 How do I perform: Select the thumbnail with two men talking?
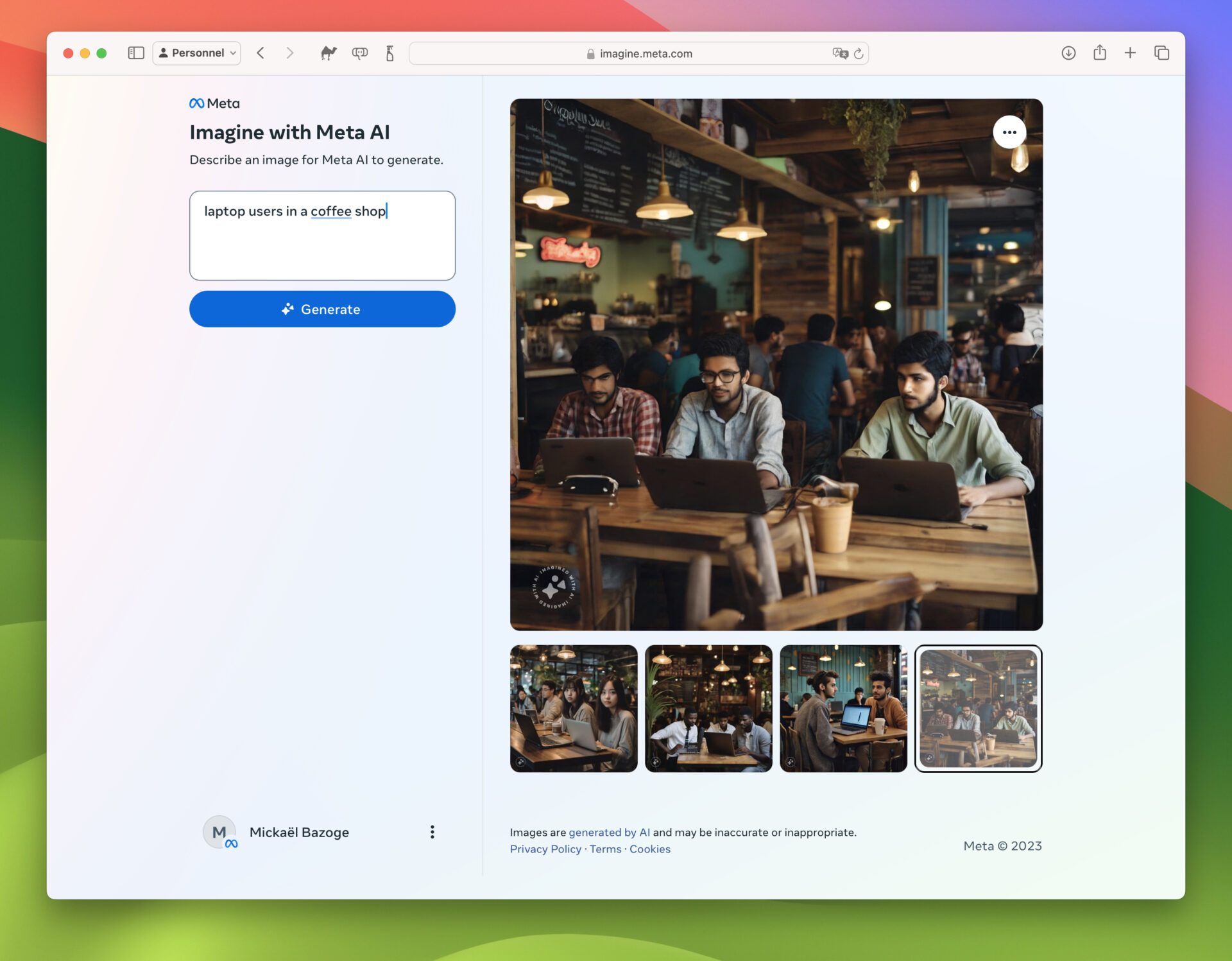[843, 709]
